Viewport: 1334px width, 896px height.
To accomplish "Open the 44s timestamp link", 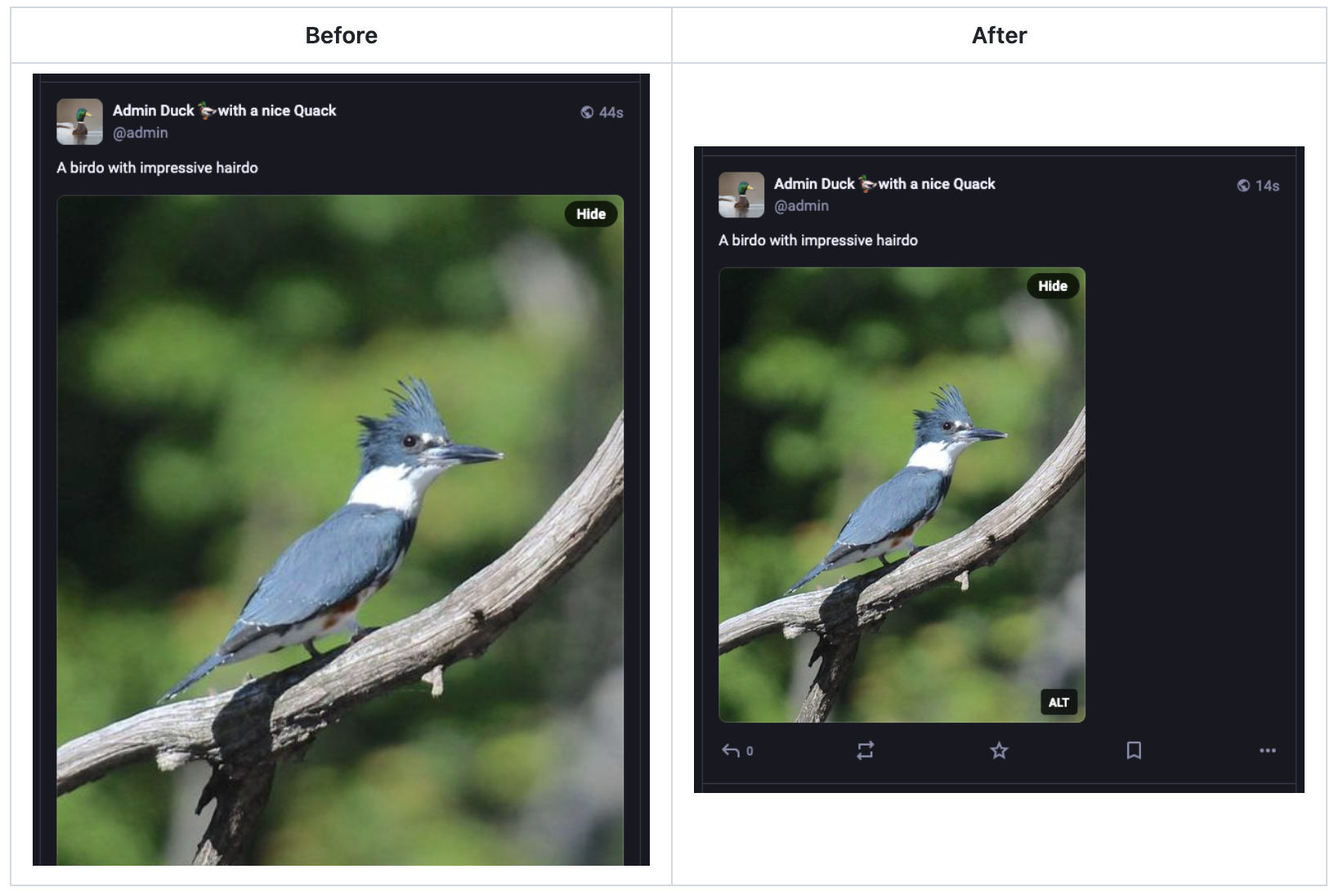I will click(611, 113).
